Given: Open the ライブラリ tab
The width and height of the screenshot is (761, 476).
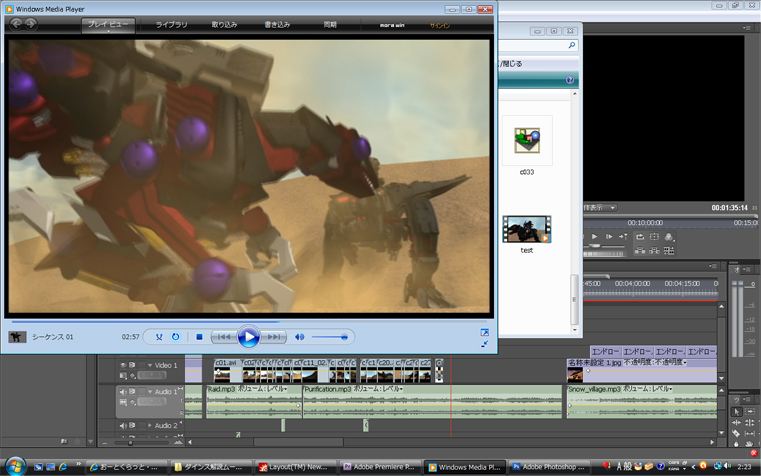Looking at the screenshot, I should (x=171, y=23).
